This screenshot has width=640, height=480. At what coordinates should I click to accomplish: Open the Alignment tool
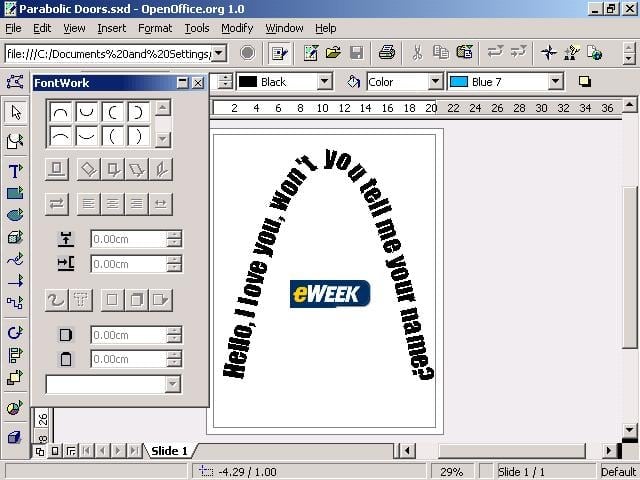tap(16, 355)
